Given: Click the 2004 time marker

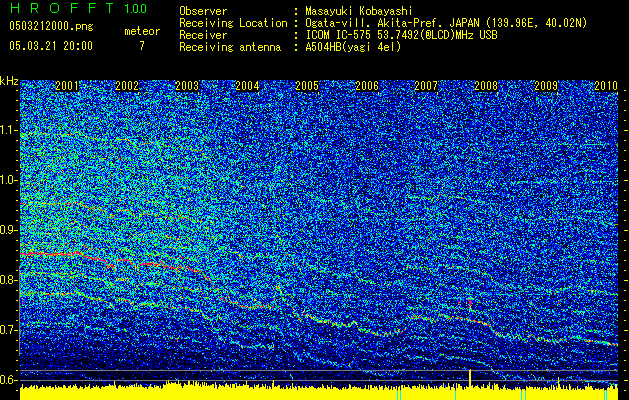Looking at the screenshot, I should click(247, 86).
